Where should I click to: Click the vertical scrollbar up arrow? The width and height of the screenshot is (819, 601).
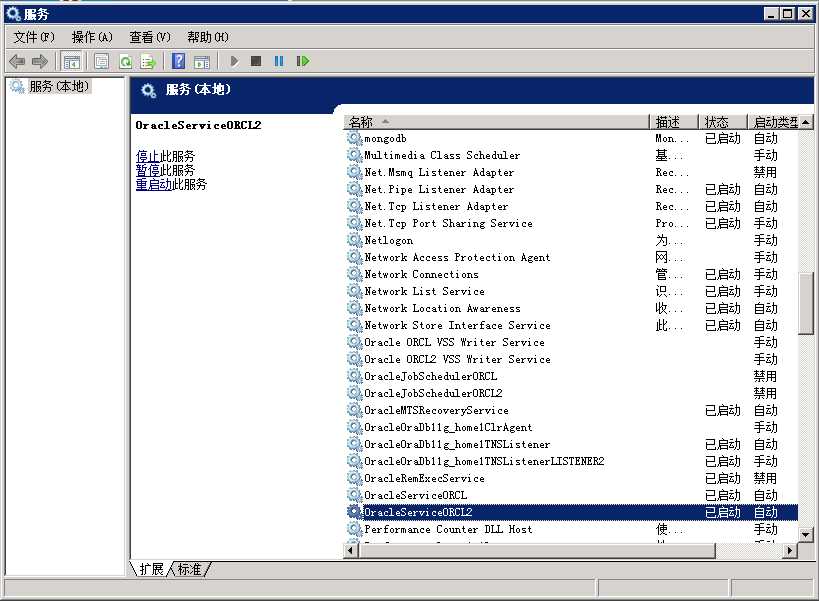(x=806, y=122)
